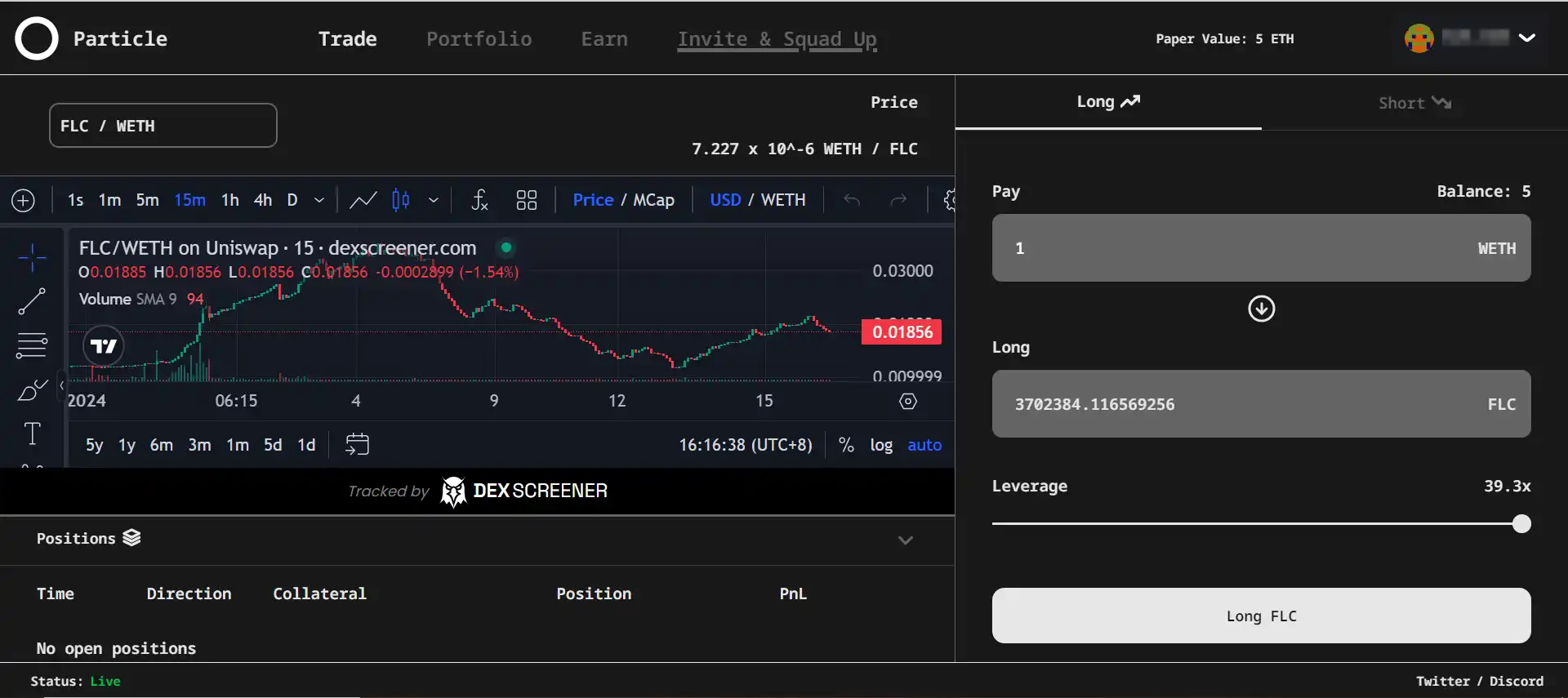Switch chart denomination to USD
This screenshot has width=1568, height=698.
(725, 200)
